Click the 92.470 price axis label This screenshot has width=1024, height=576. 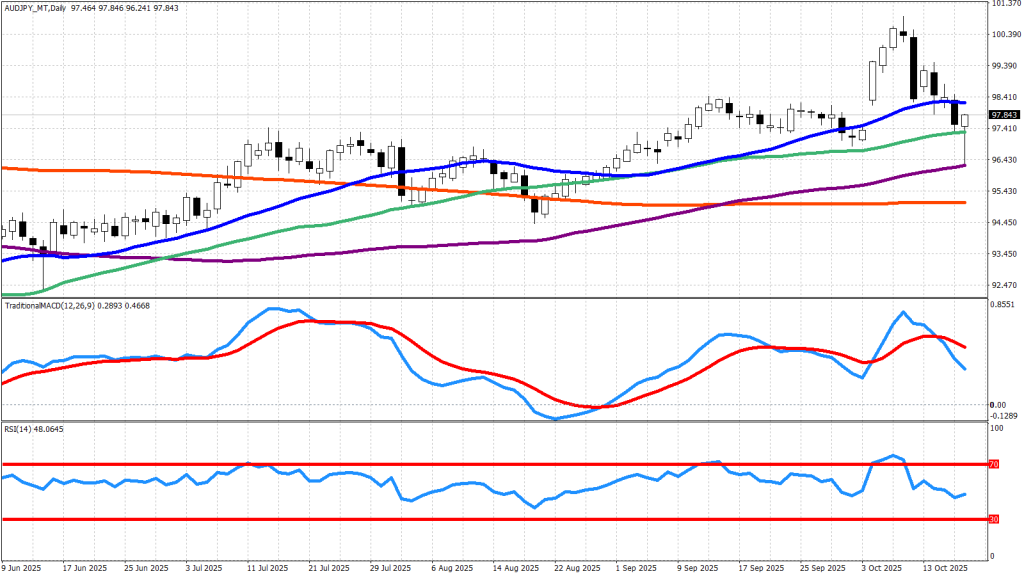(1004, 286)
